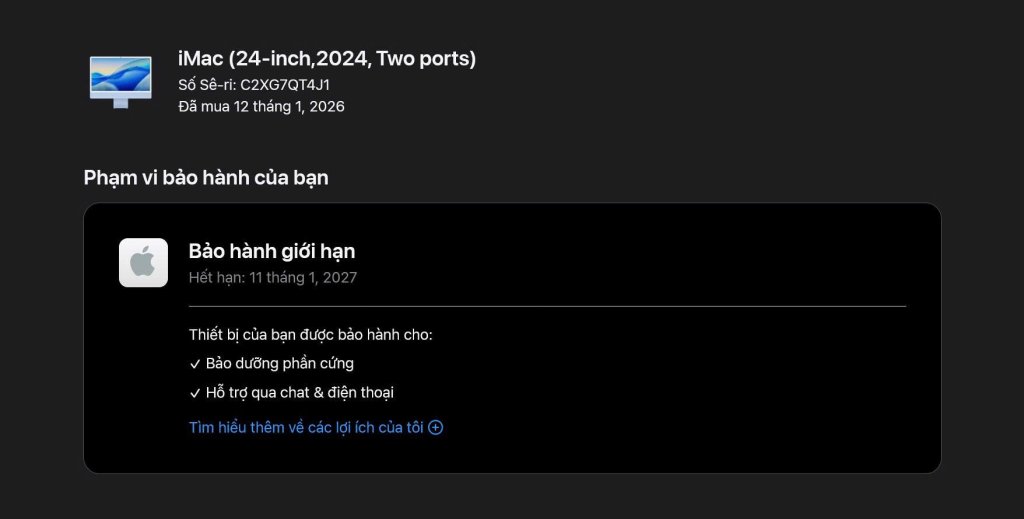Click the serial number C2XG7QT4J1

pos(285,85)
